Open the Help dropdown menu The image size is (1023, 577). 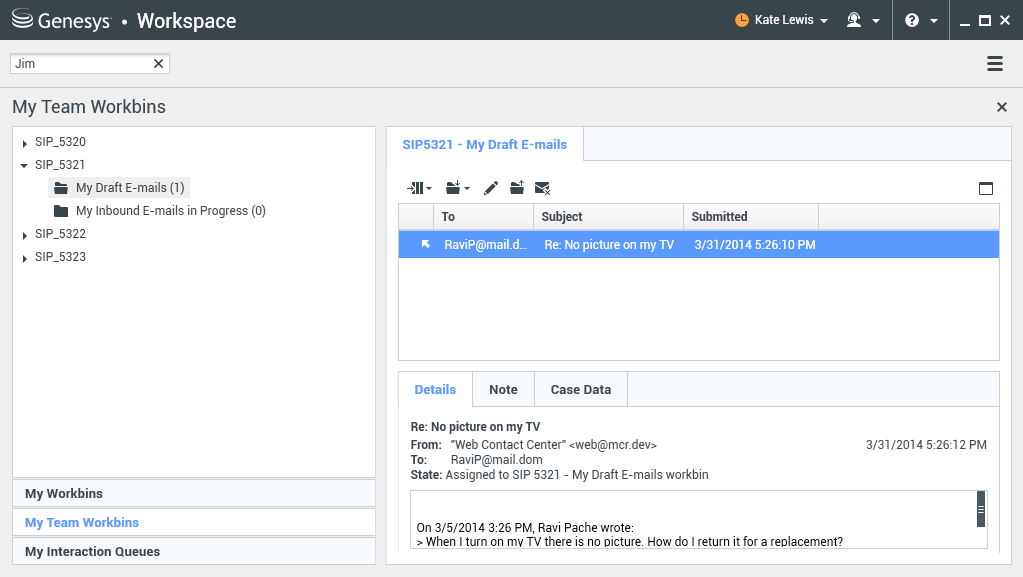tap(920, 20)
